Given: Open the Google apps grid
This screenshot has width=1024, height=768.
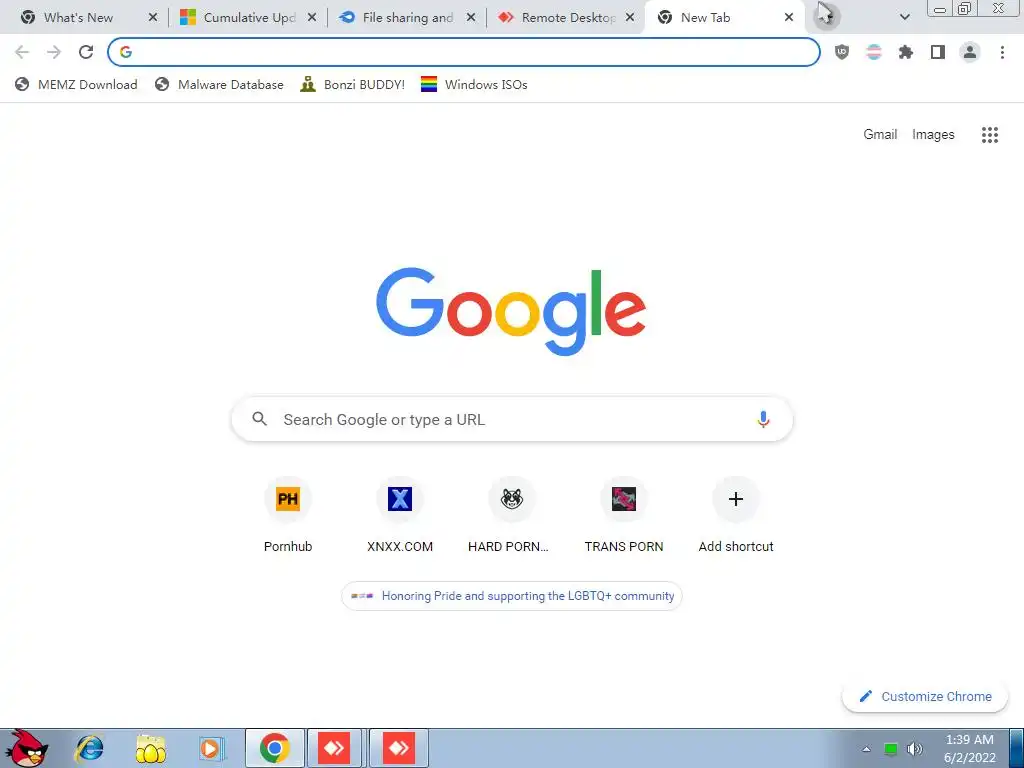Looking at the screenshot, I should [x=989, y=135].
